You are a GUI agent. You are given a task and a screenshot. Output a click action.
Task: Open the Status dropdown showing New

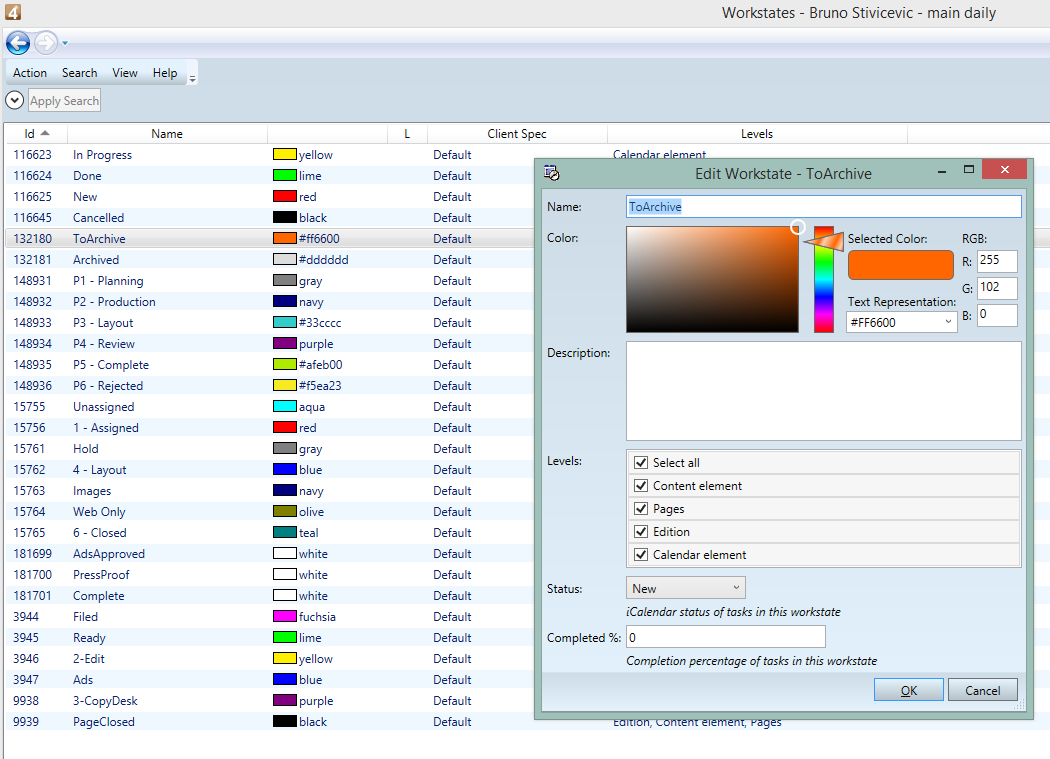pos(685,588)
